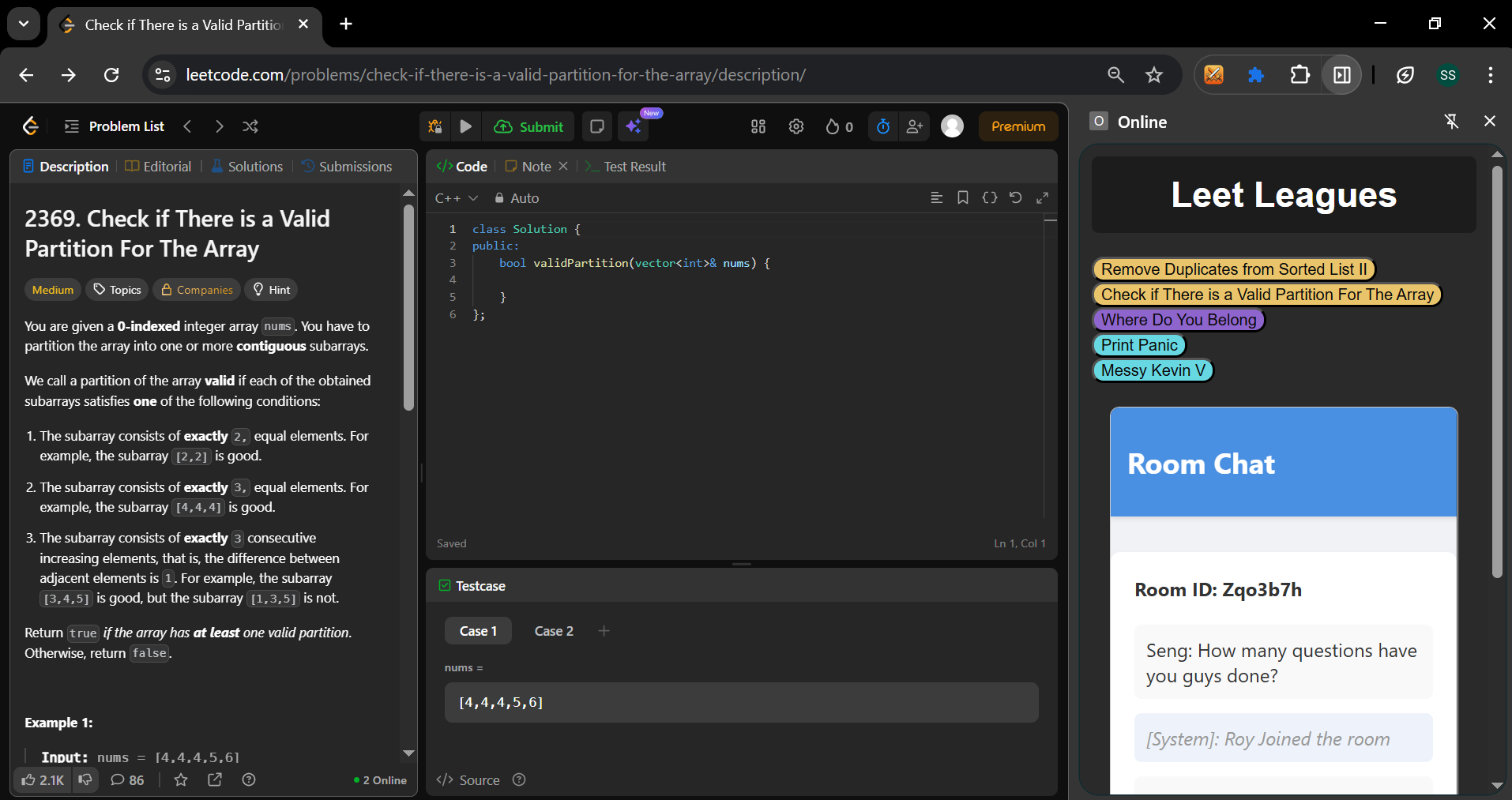Screen dimensions: 1512x800
Task: Open layout grid icon
Action: (758, 126)
